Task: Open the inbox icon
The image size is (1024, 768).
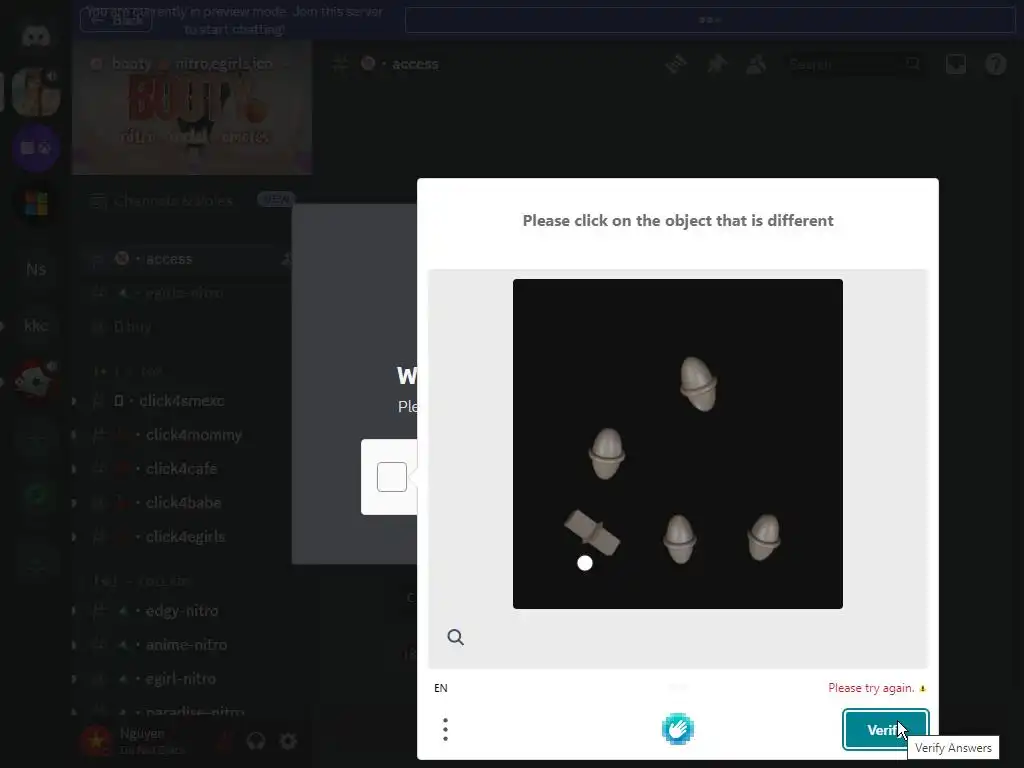Action: pyautogui.click(x=956, y=63)
